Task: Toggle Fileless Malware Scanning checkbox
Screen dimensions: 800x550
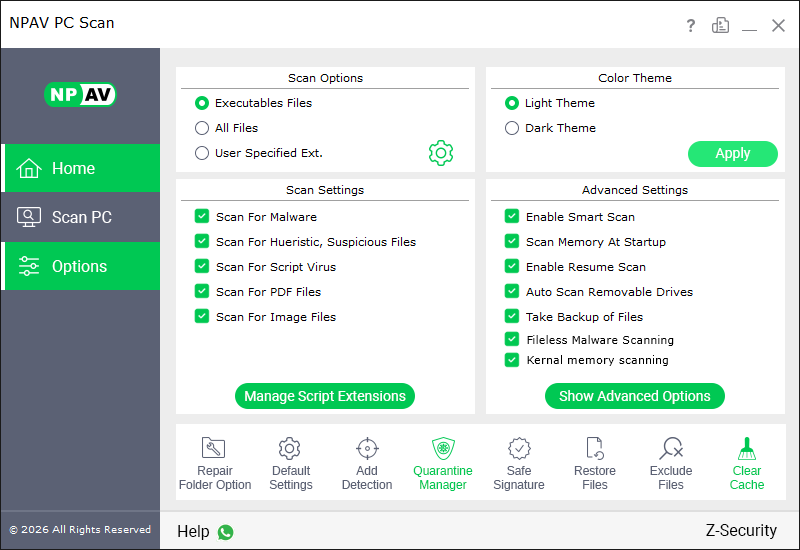Action: pos(512,339)
